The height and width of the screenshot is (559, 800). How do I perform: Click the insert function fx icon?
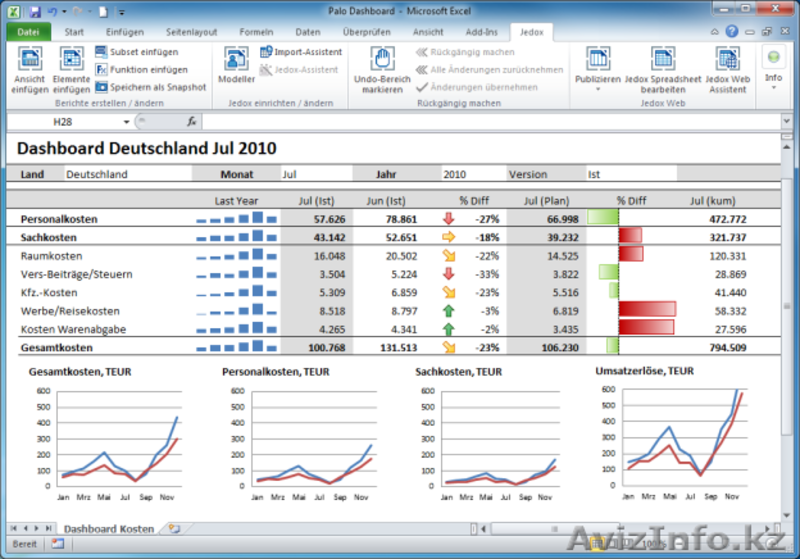tap(192, 122)
